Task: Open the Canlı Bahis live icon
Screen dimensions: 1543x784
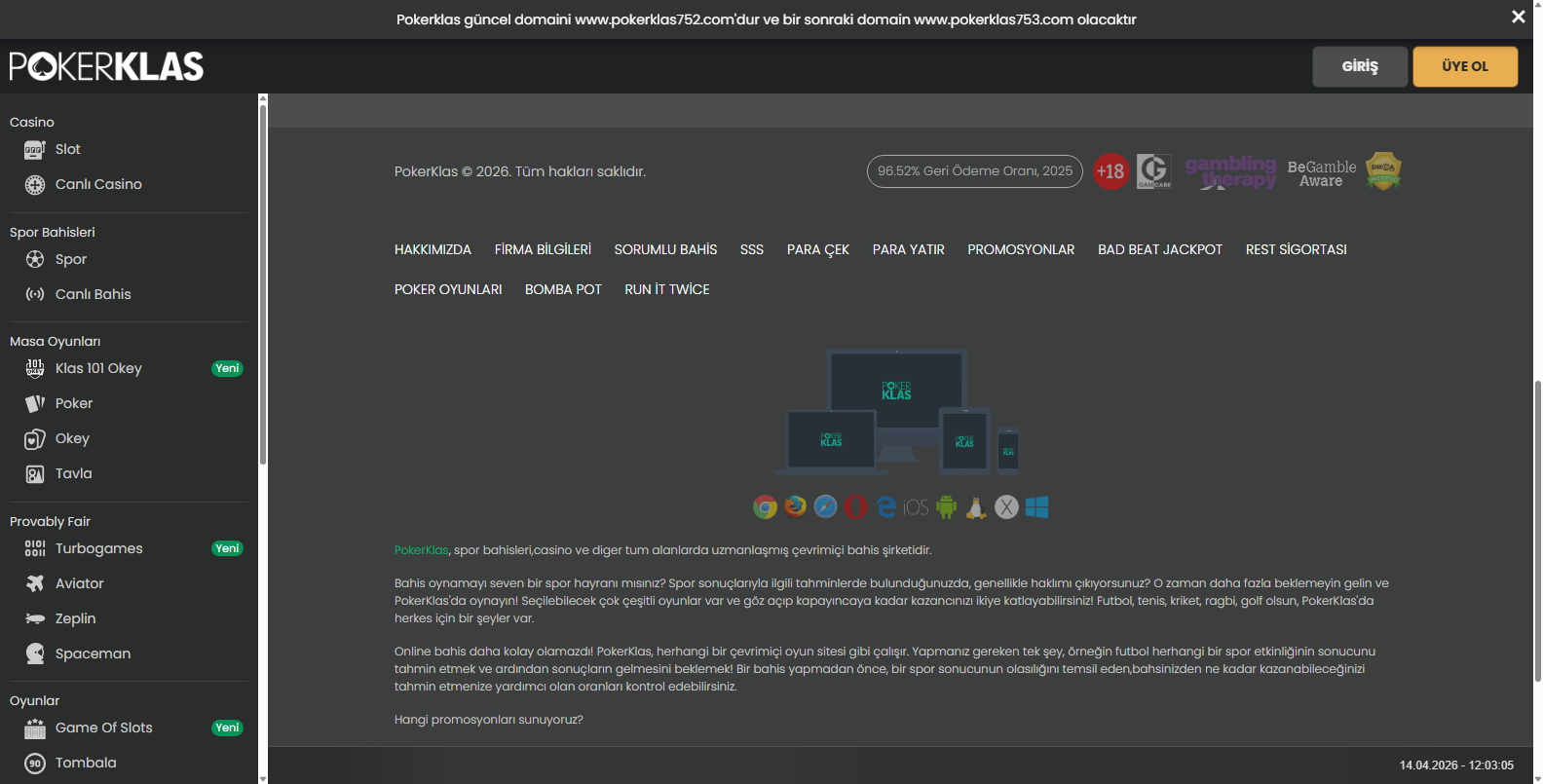Action: pyautogui.click(x=35, y=294)
